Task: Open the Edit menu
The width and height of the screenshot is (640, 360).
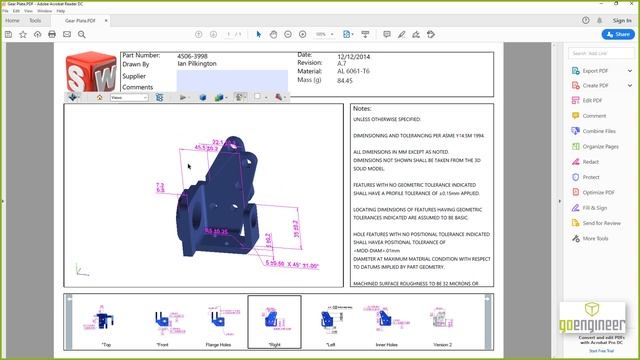Action: coord(16,11)
